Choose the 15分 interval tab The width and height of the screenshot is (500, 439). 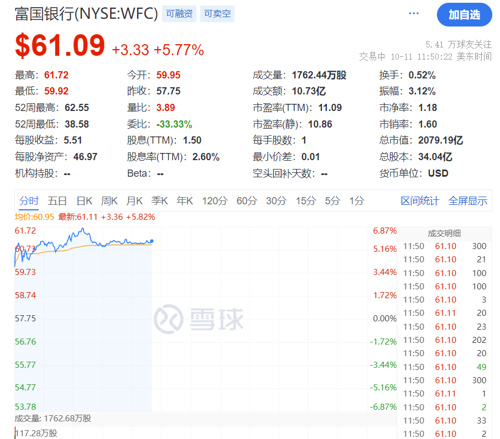306,201
